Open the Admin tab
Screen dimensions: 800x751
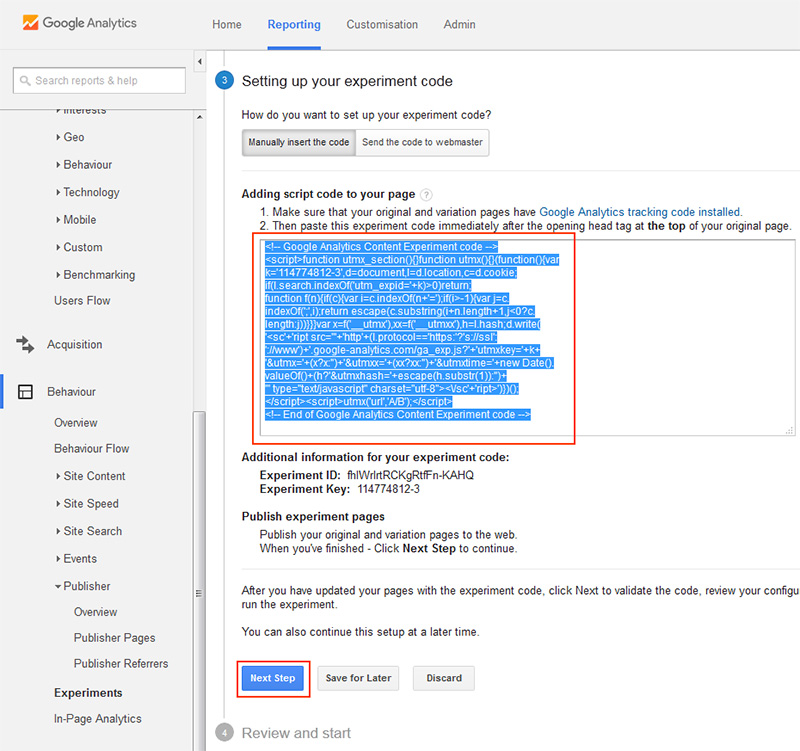tap(459, 24)
